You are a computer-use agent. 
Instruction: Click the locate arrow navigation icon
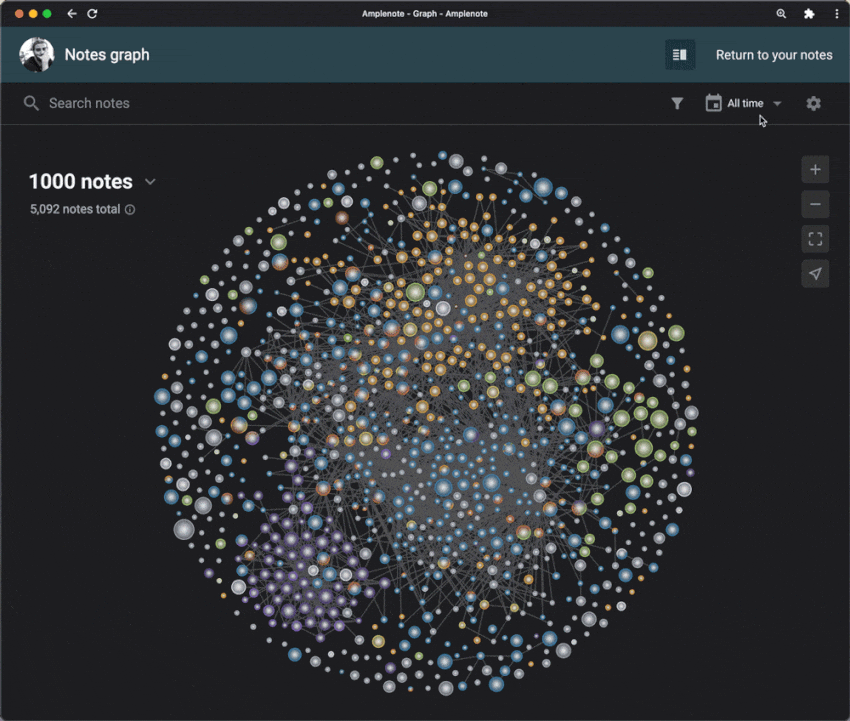click(x=815, y=274)
